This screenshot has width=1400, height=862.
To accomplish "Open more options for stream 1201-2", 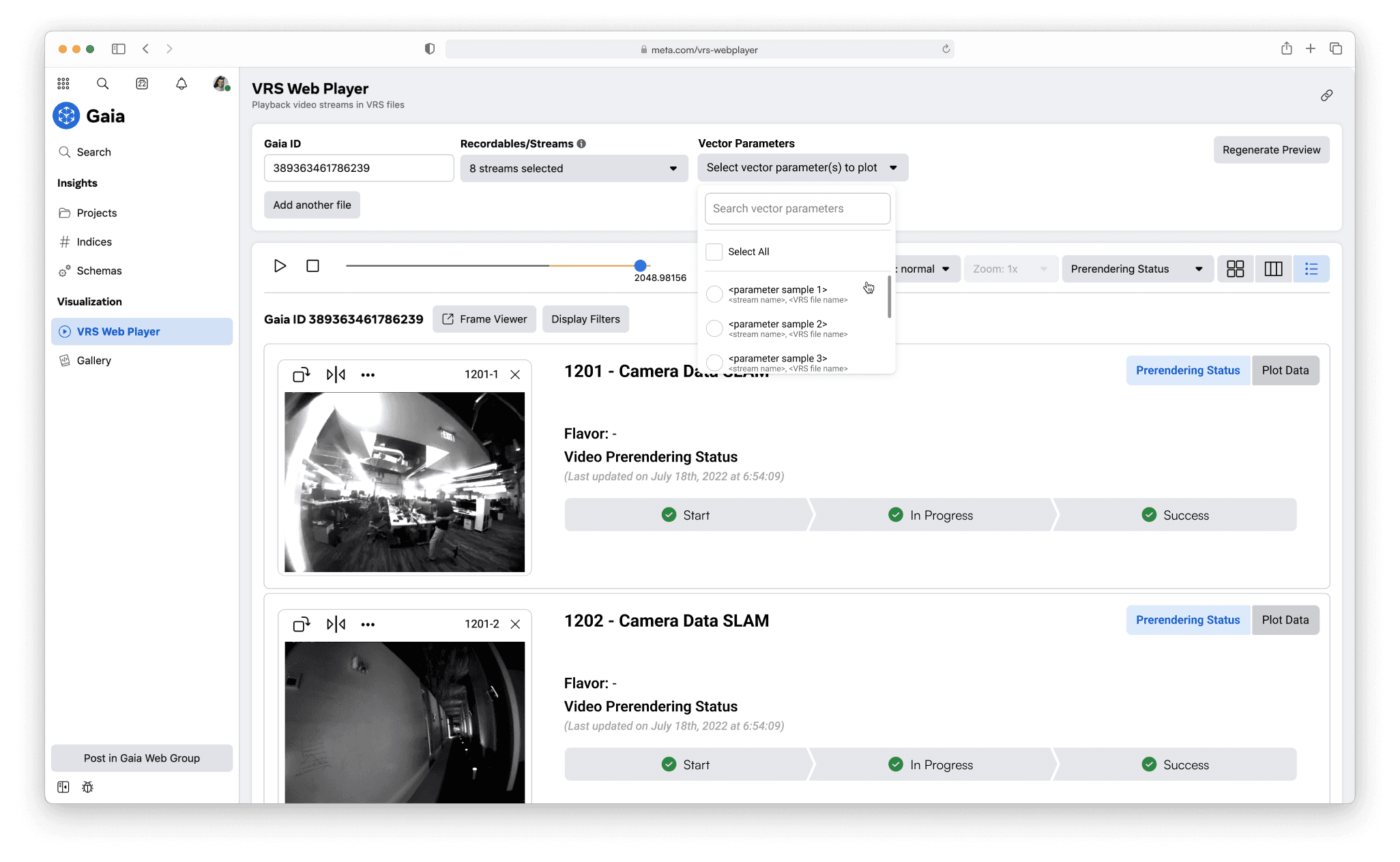I will tap(368, 625).
